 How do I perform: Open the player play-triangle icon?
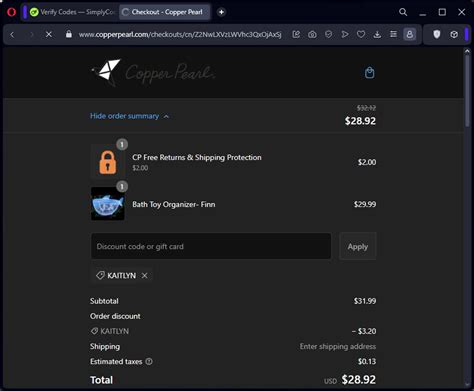pyautogui.click(x=345, y=34)
